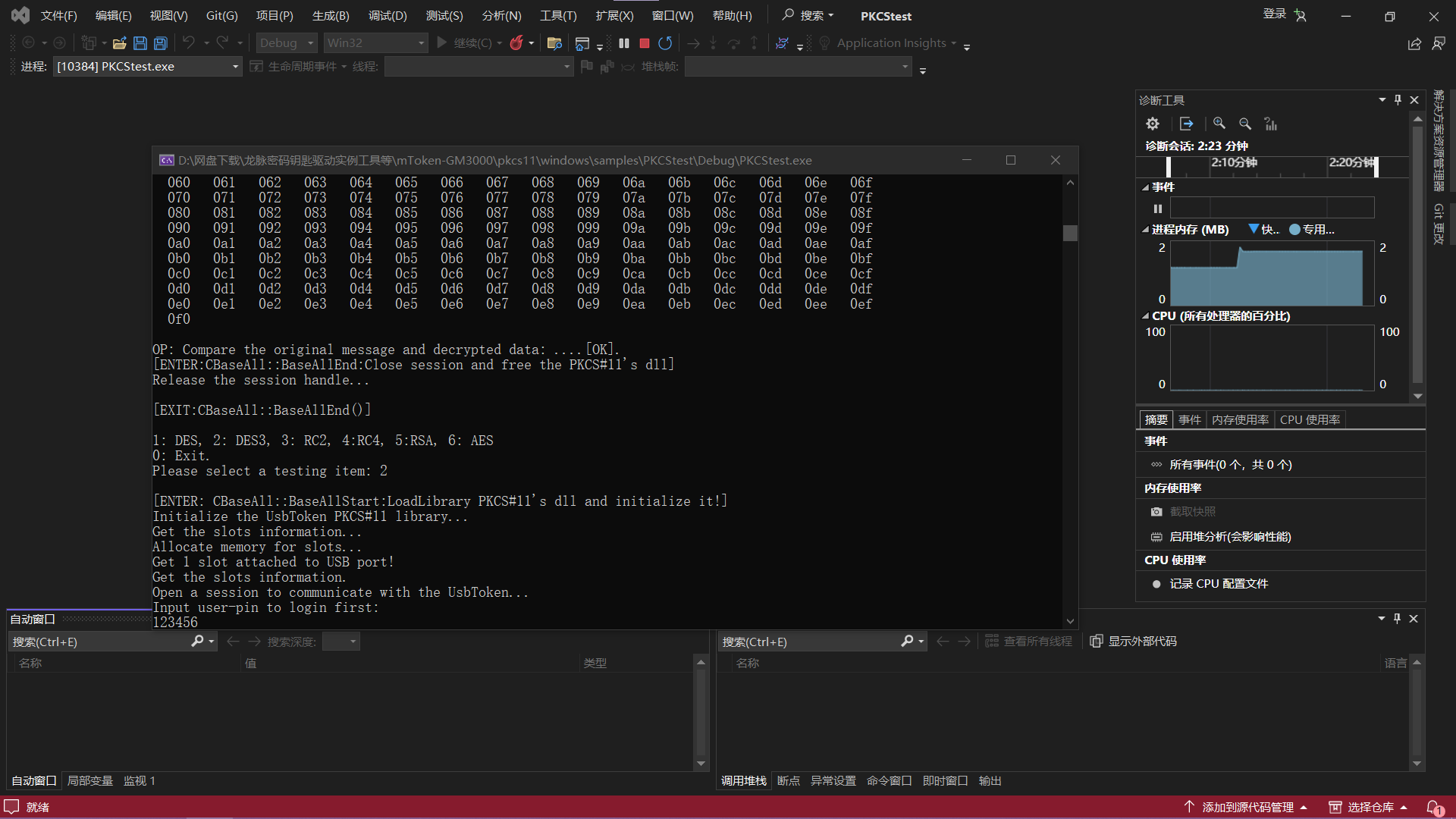This screenshot has height=819, width=1456.
Task: Toggle Record CPU profile option
Action: [1218, 584]
